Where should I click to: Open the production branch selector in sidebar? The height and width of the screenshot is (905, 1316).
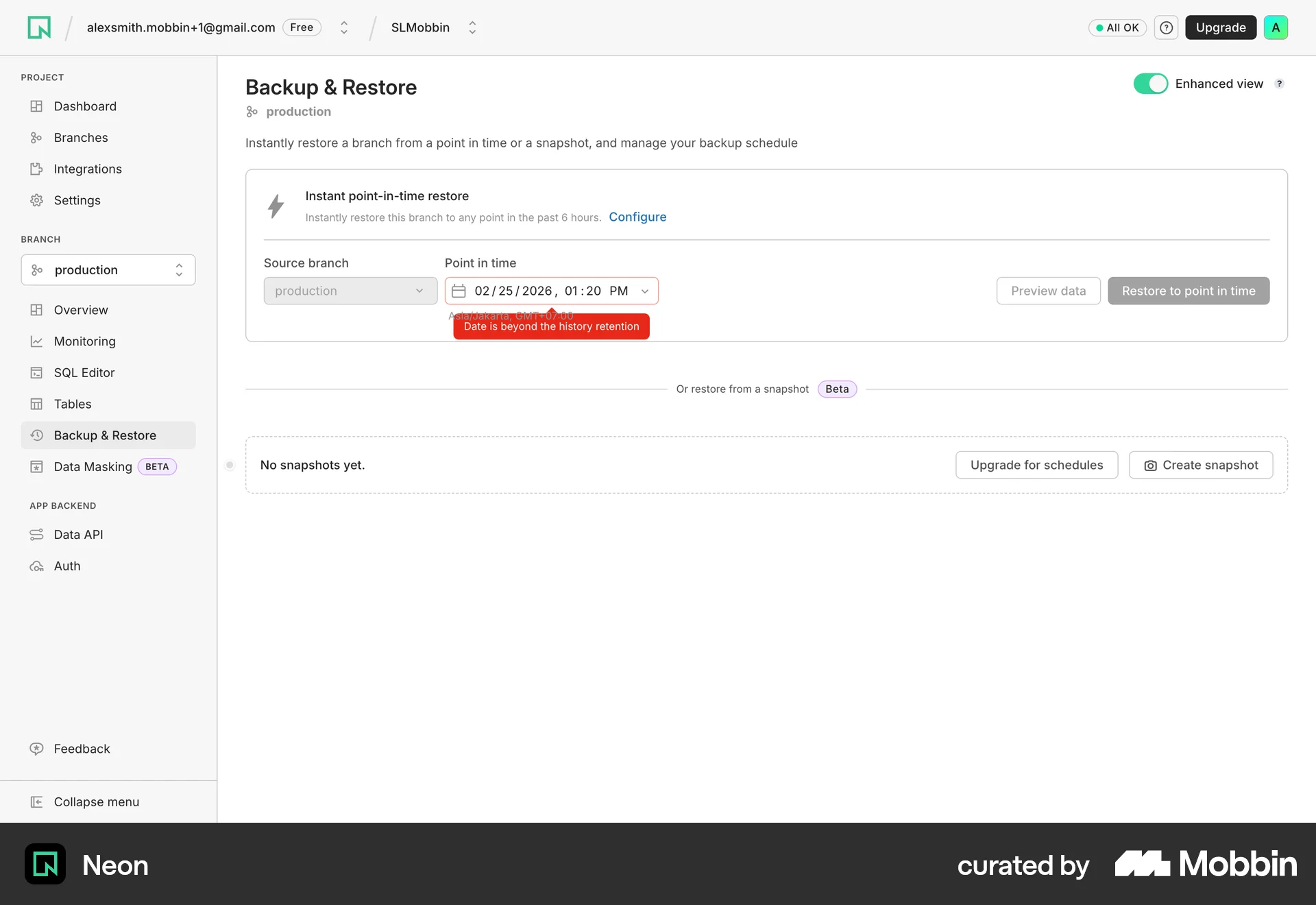(108, 270)
